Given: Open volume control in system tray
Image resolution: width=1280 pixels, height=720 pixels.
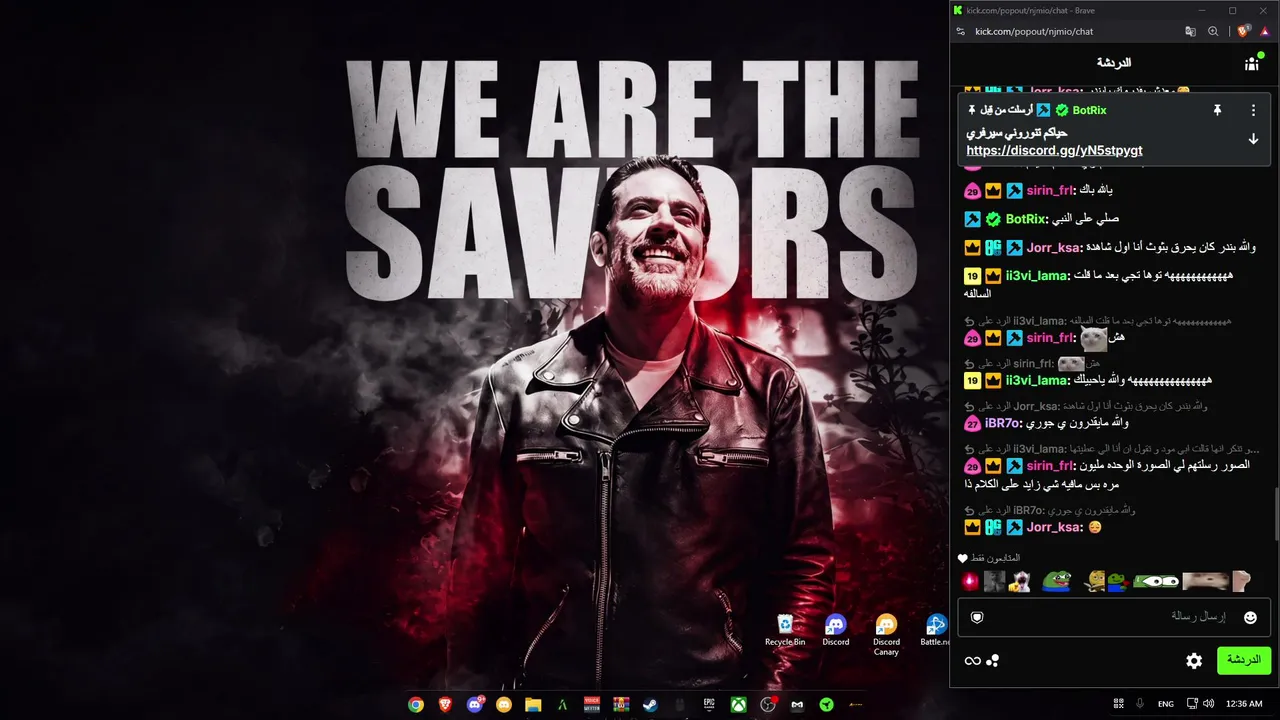Looking at the screenshot, I should (1210, 704).
